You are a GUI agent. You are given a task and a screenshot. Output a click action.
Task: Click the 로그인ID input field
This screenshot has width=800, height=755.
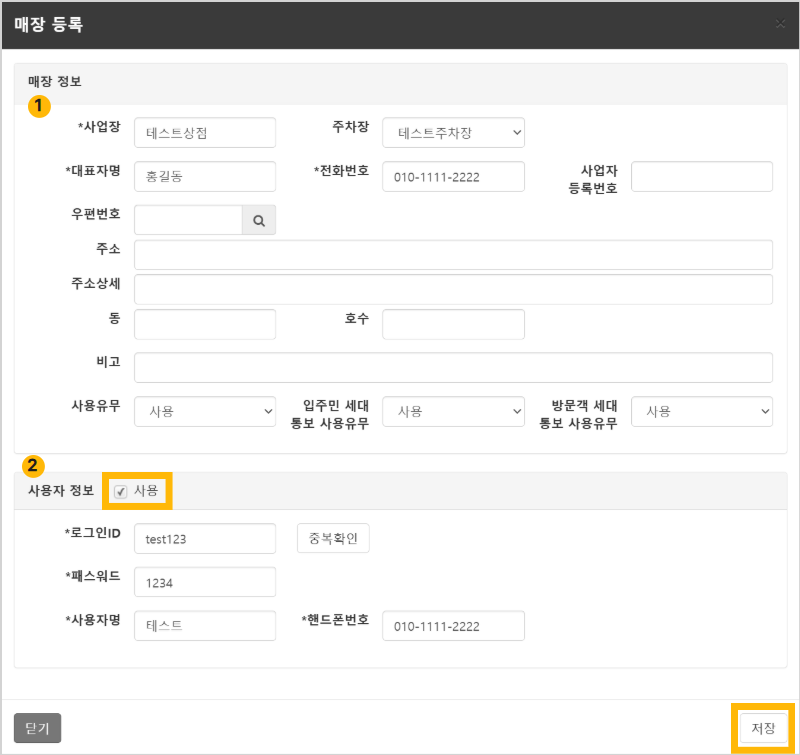pyautogui.click(x=205, y=538)
